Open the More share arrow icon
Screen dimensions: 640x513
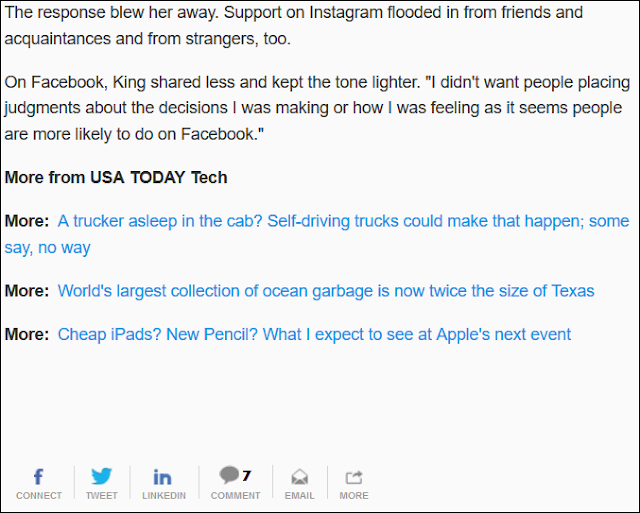tap(353, 477)
